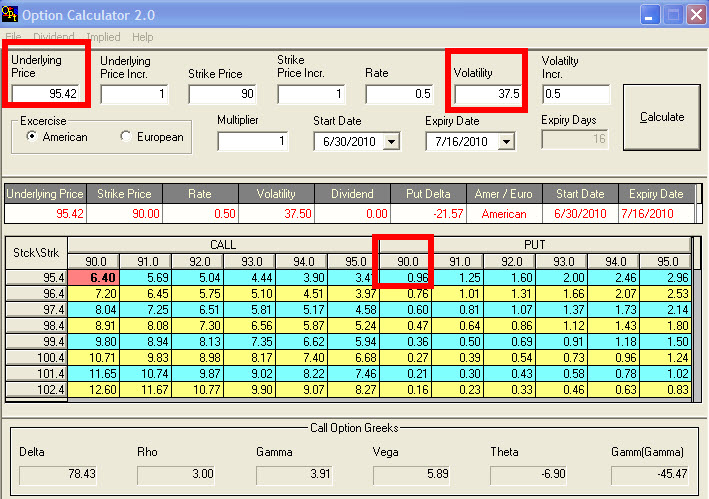Image resolution: width=709 pixels, height=499 pixels.
Task: Expand the Expiry Date dropdown arrow
Action: coord(506,142)
